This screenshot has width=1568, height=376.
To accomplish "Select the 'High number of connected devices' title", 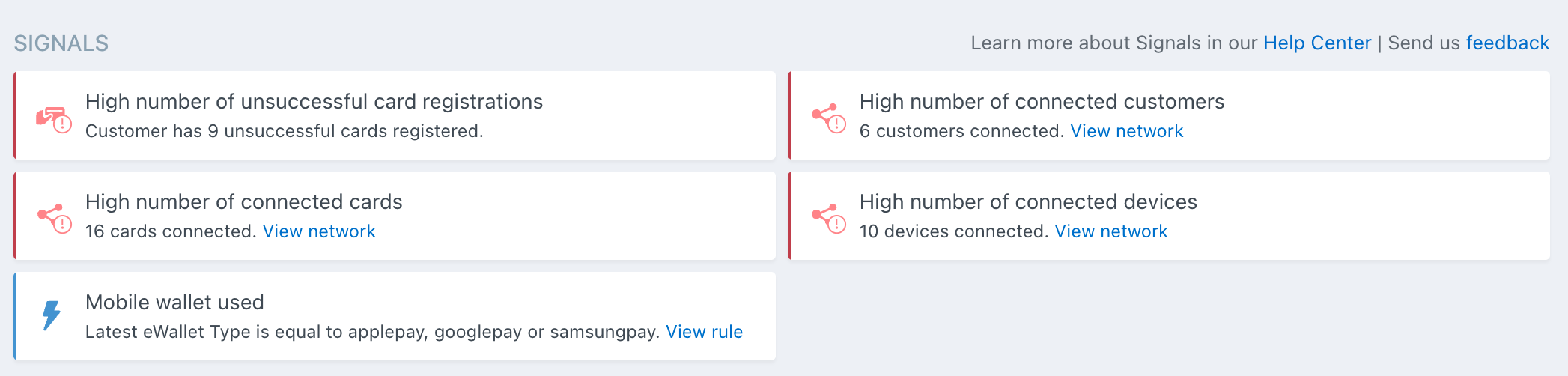I will (x=1028, y=202).
